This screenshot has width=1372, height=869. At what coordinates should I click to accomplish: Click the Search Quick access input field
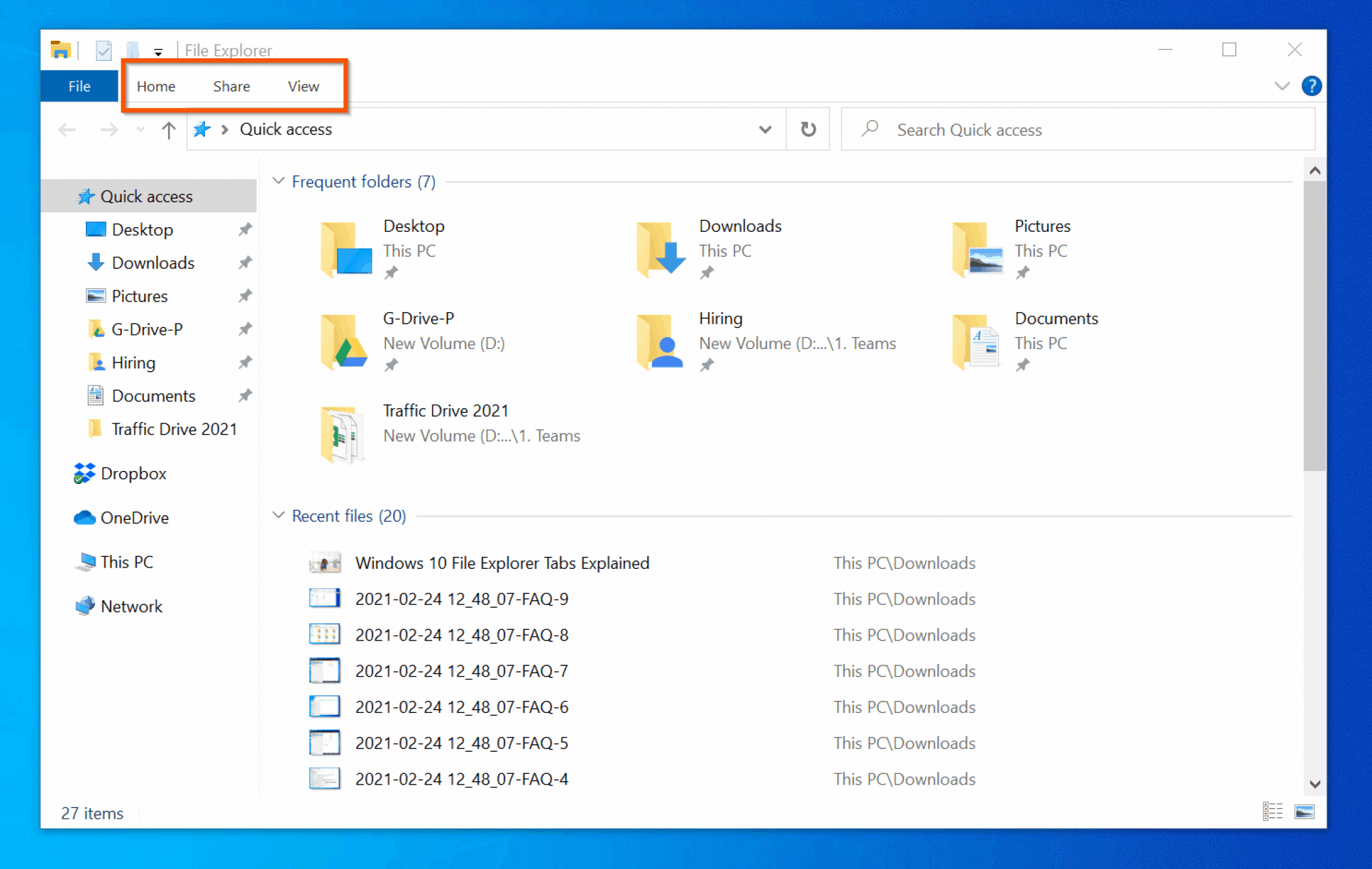coord(1079,130)
